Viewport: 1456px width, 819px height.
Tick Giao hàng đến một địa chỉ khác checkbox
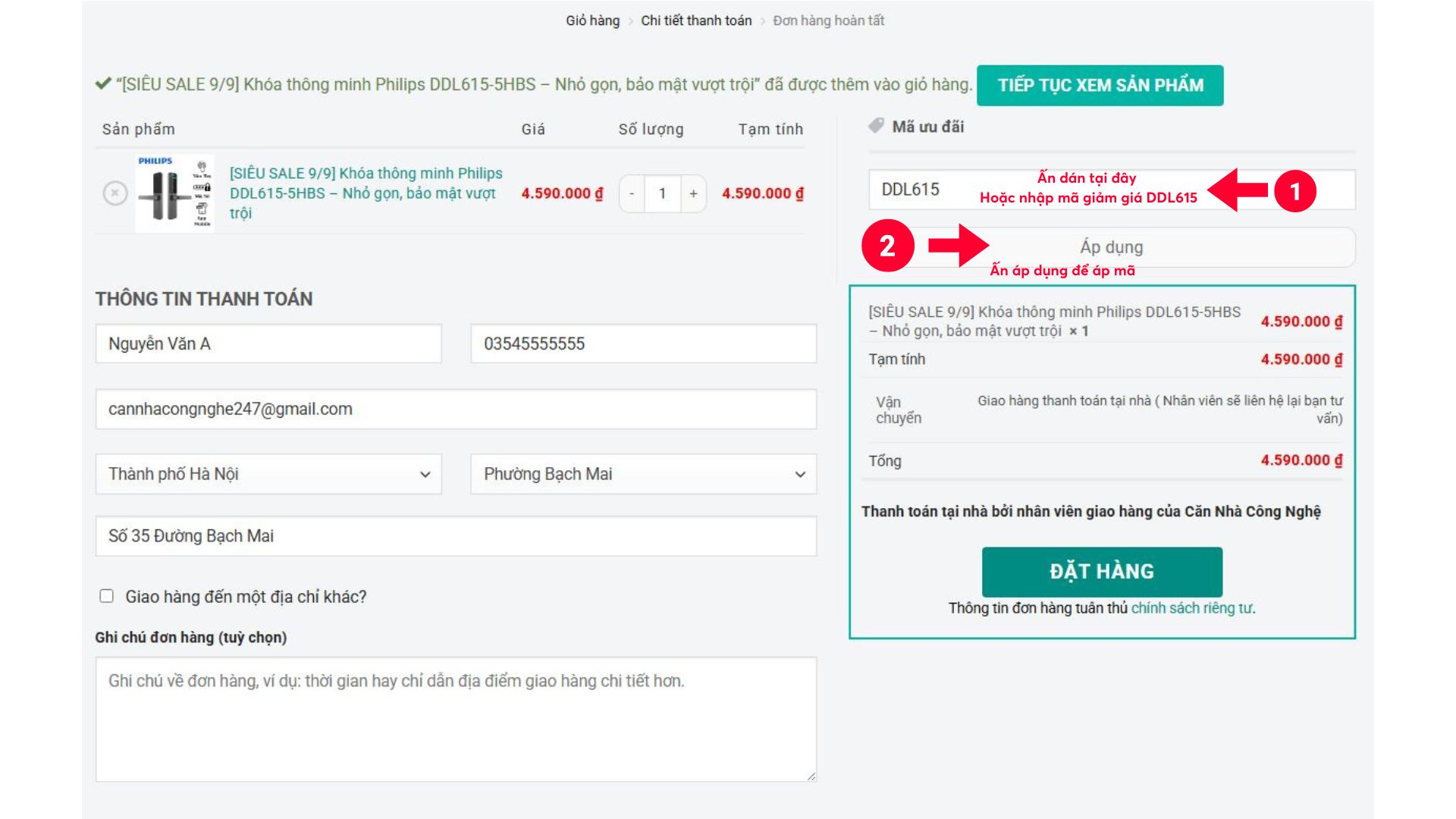[107, 596]
